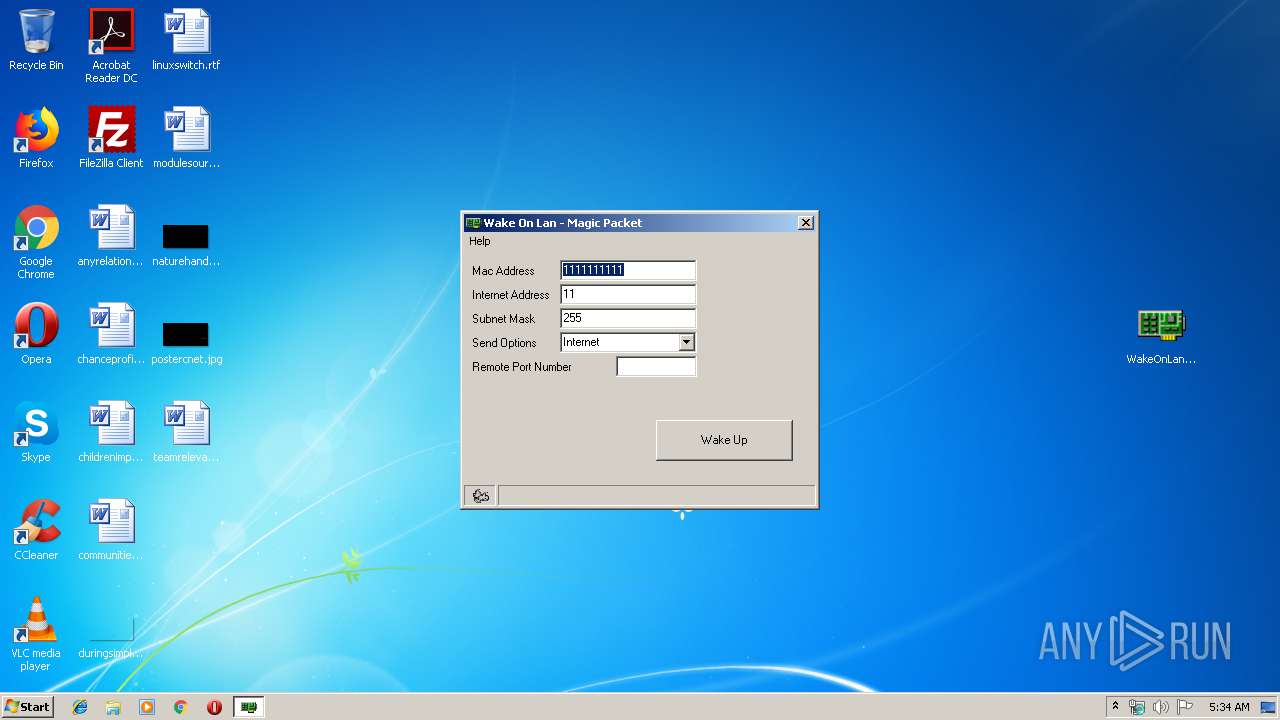Open the Help menu in Wake On Lan
Viewport: 1280px width, 720px height.
pos(480,241)
